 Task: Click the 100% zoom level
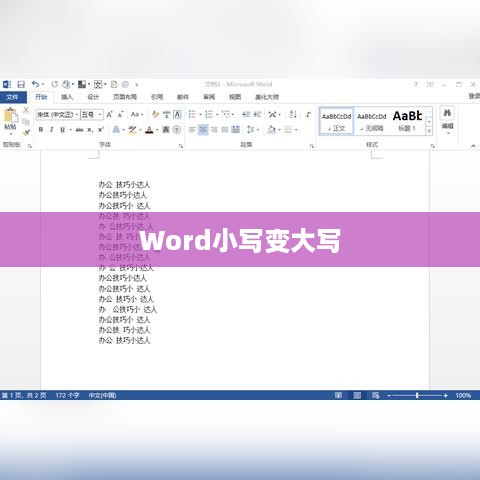point(463,395)
